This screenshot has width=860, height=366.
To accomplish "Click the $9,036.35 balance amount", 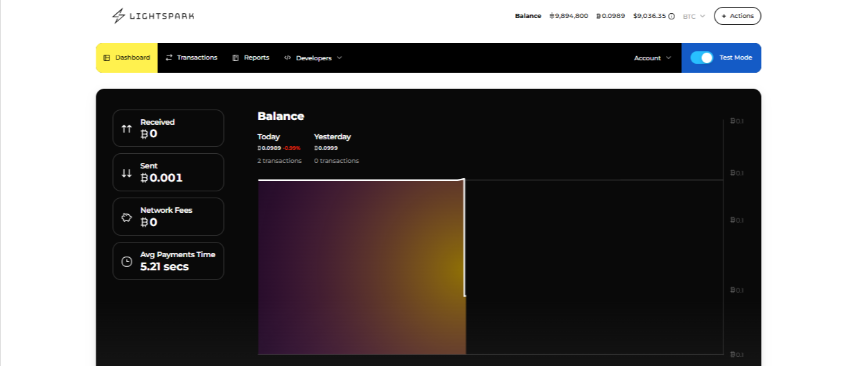I will 649,16.
